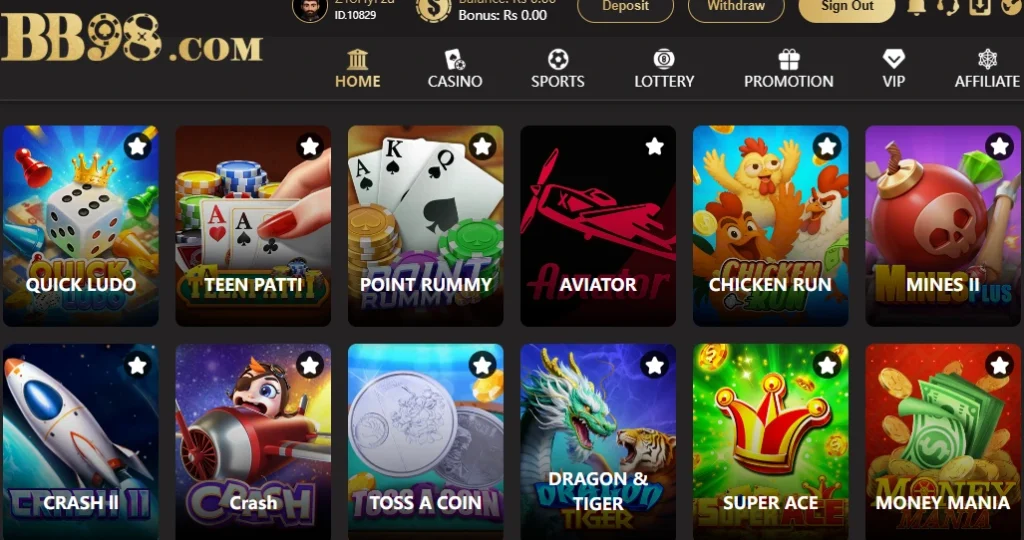Click the Deposit button
The width and height of the screenshot is (1024, 540).
click(626, 8)
